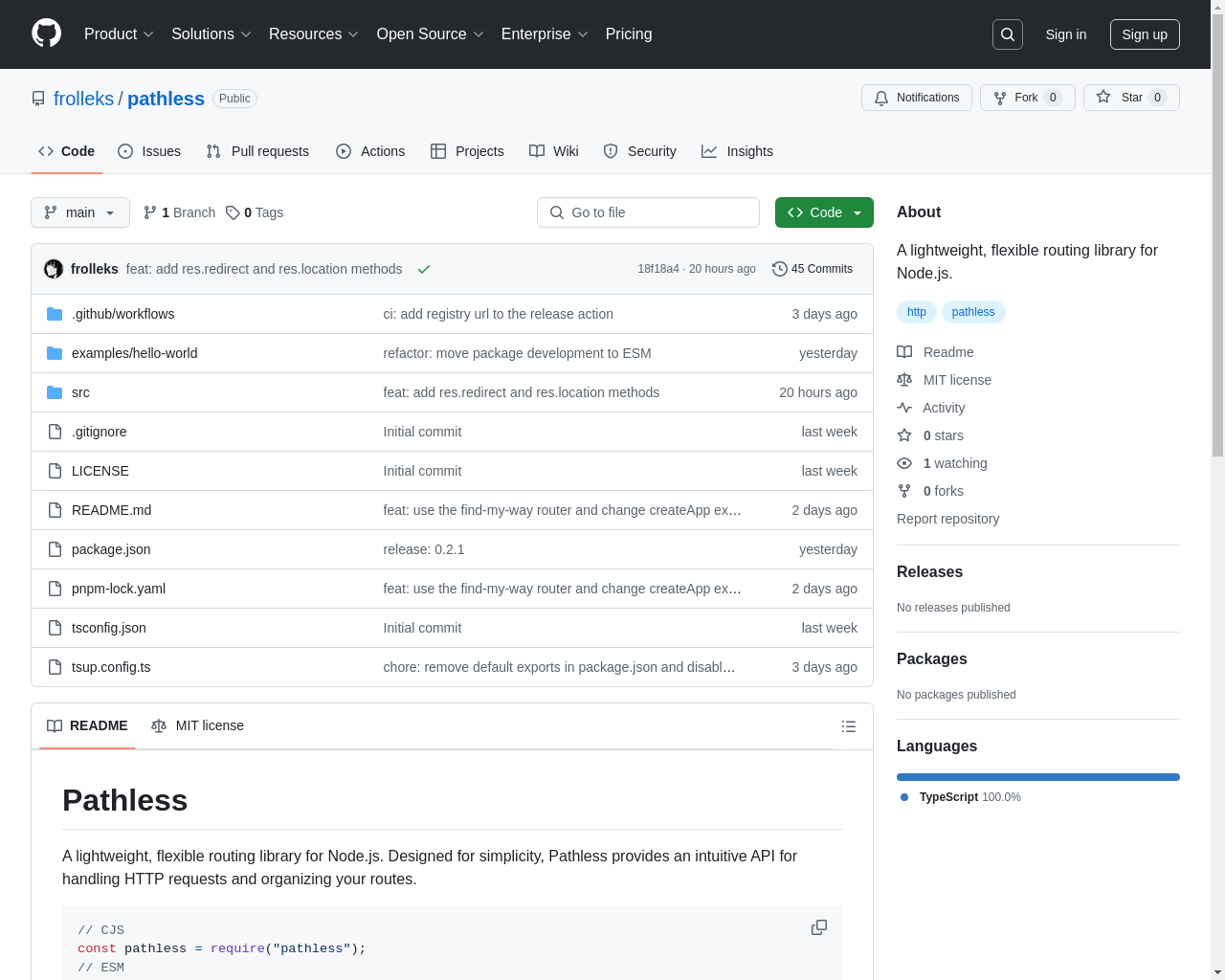Open the green Code dropdown
This screenshot has width=1225, height=980.
(824, 212)
